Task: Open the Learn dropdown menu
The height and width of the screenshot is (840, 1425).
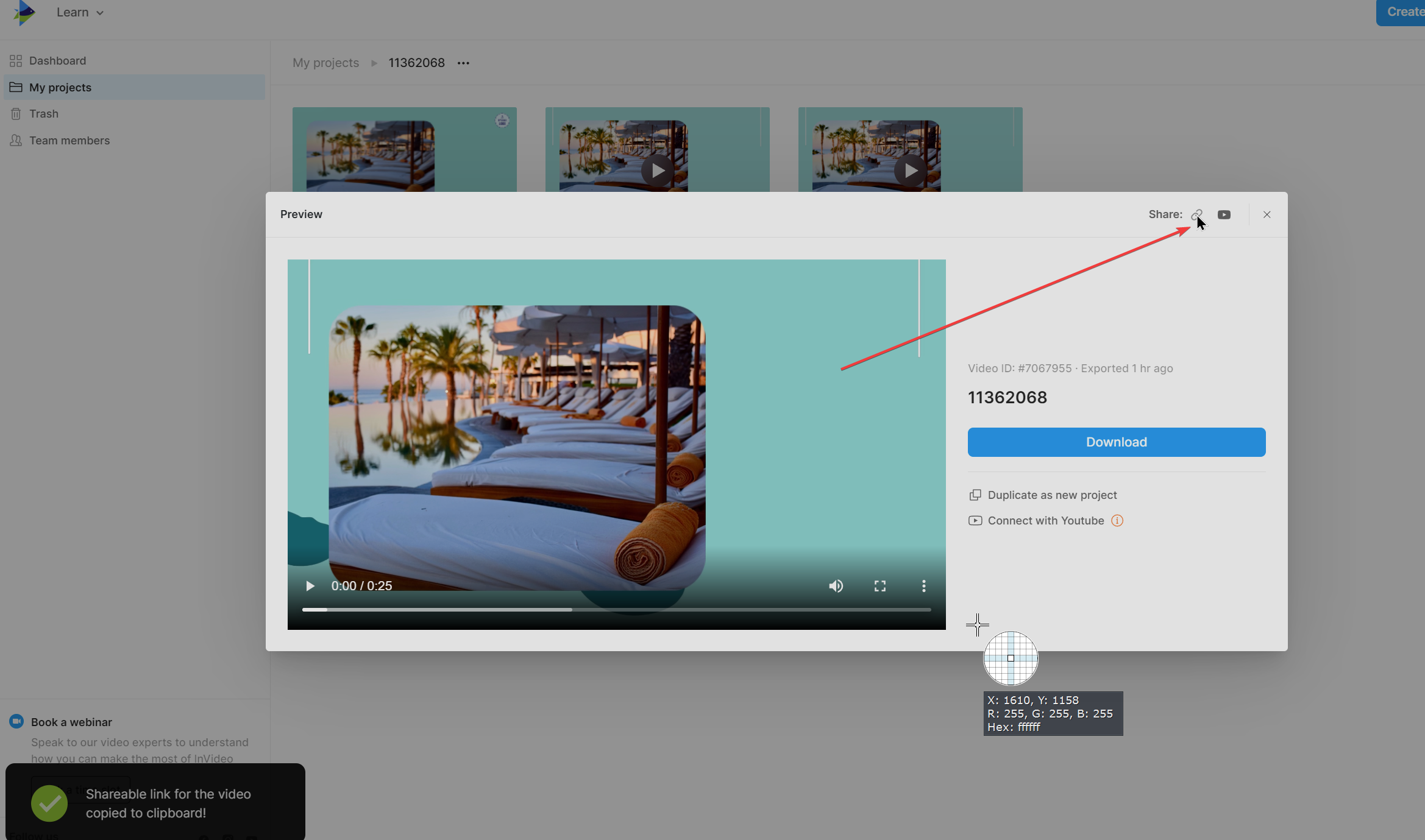Action: [x=79, y=12]
